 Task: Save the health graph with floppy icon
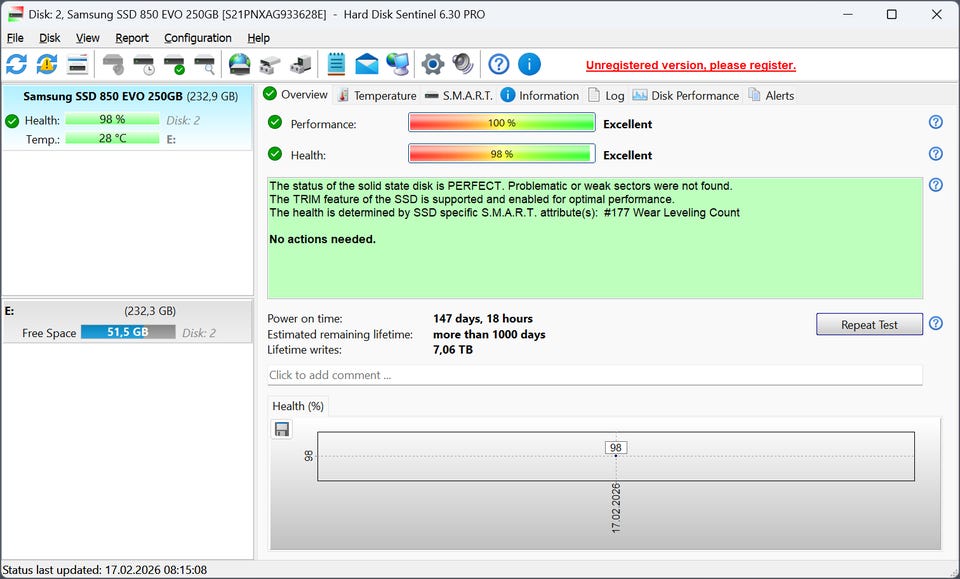point(282,429)
